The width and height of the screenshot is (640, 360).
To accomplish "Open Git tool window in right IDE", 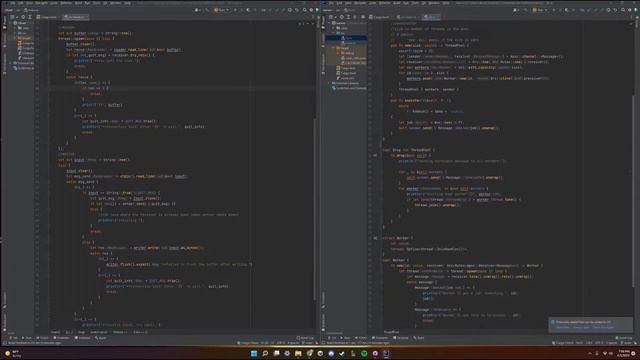I will pyautogui.click(x=333, y=338).
